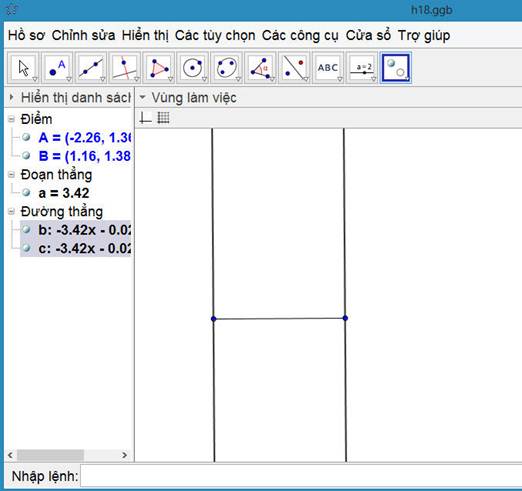Click the algebra panel horizontal scrollbar thumb
This screenshot has width=522, height=491.
point(50,455)
